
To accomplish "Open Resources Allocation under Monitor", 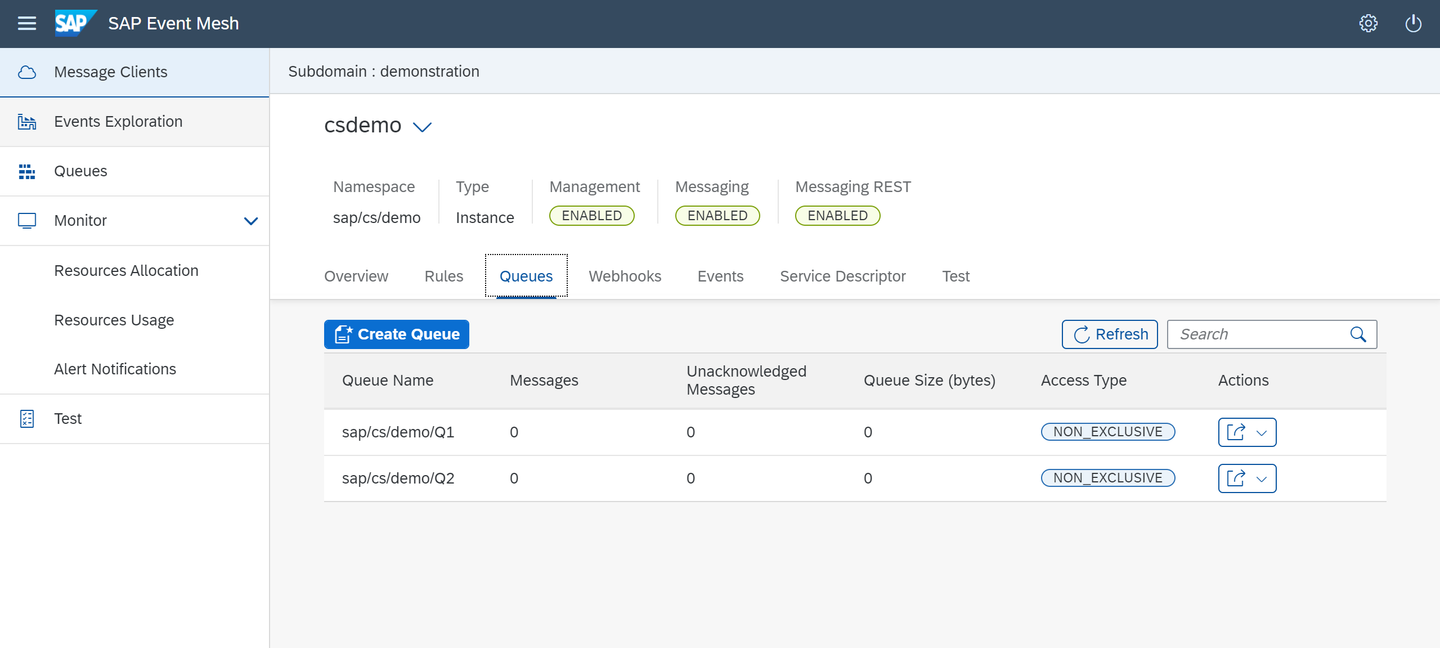I will point(135,270).
